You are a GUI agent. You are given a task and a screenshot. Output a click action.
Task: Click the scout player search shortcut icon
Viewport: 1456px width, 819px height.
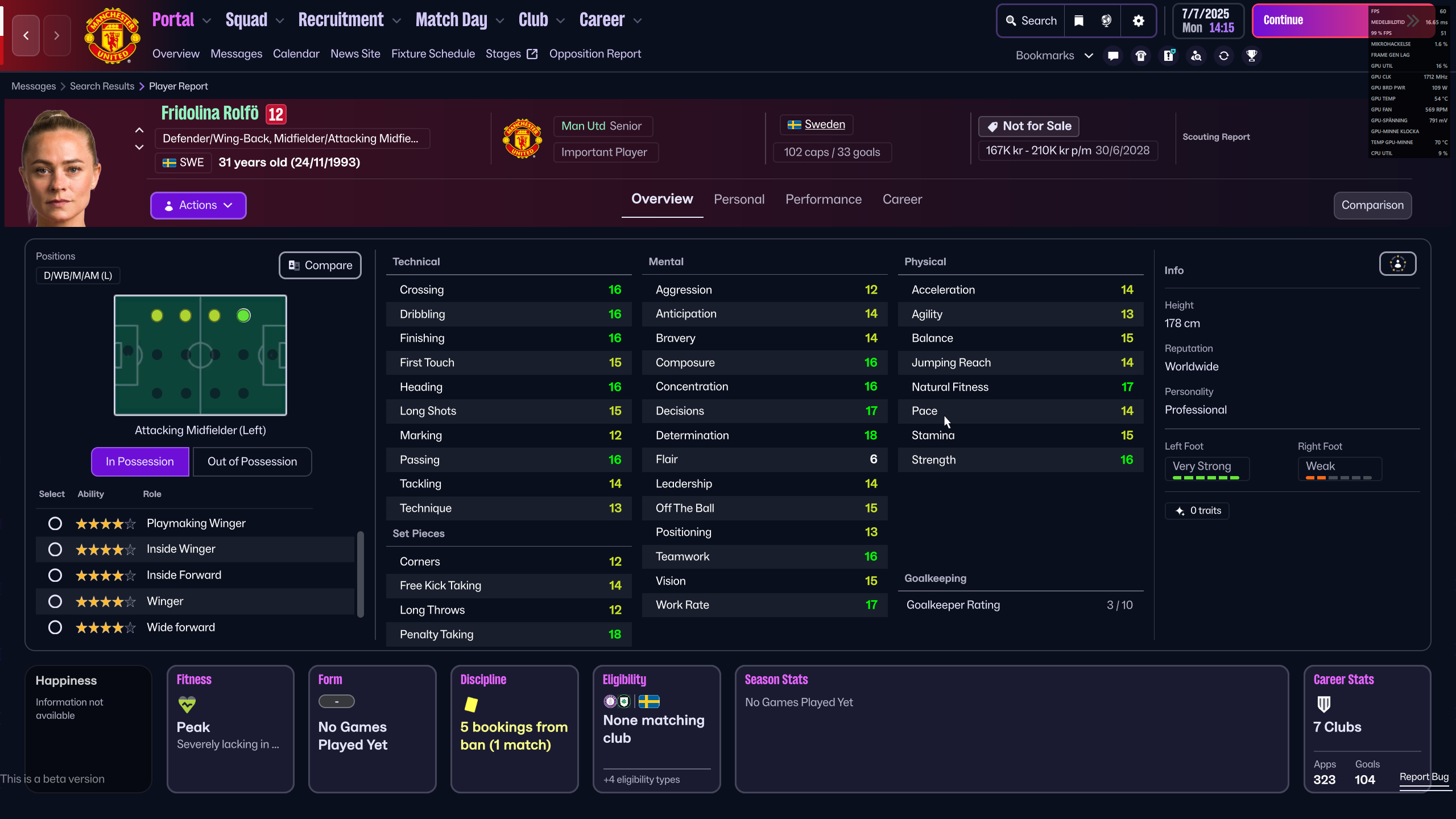click(1196, 56)
